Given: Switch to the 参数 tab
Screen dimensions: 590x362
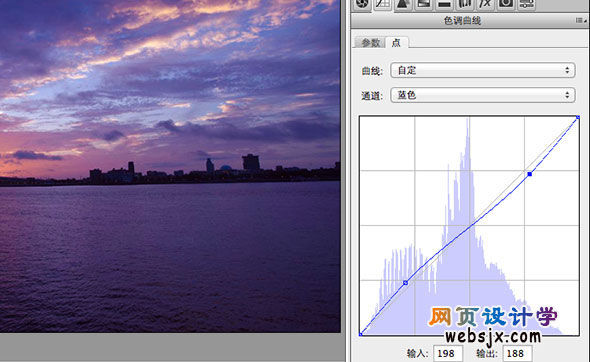Looking at the screenshot, I should tap(370, 43).
